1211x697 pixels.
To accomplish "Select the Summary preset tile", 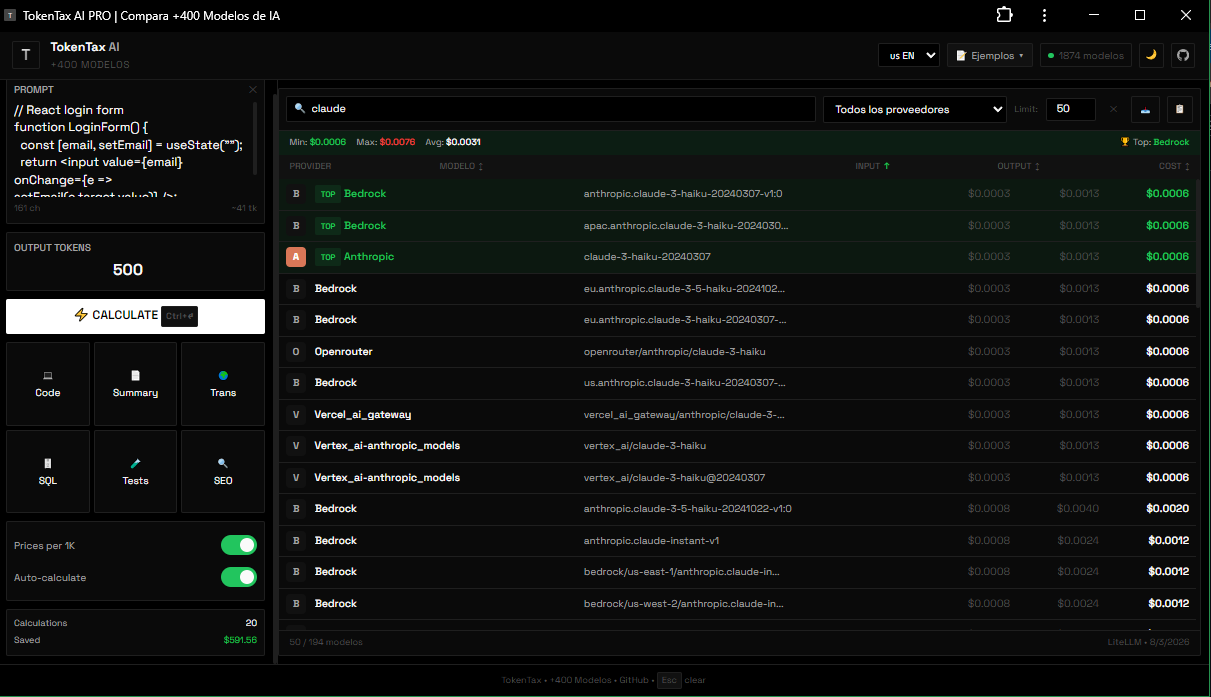I will pyautogui.click(x=135, y=384).
